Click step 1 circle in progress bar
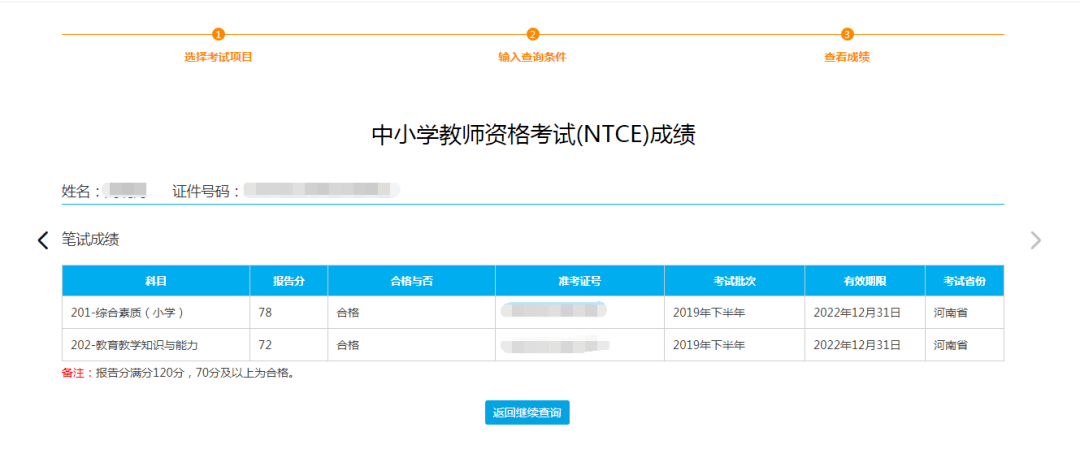Image resolution: width=1080 pixels, height=475 pixels. pos(218,34)
